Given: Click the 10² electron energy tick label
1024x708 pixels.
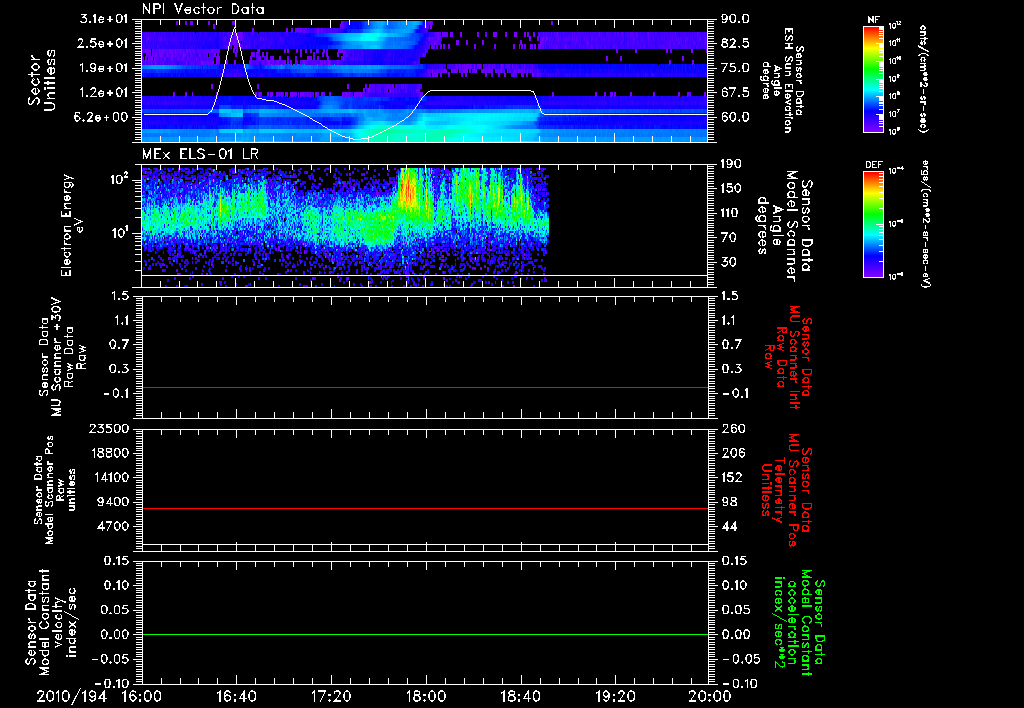Looking at the screenshot, I should point(118,178).
